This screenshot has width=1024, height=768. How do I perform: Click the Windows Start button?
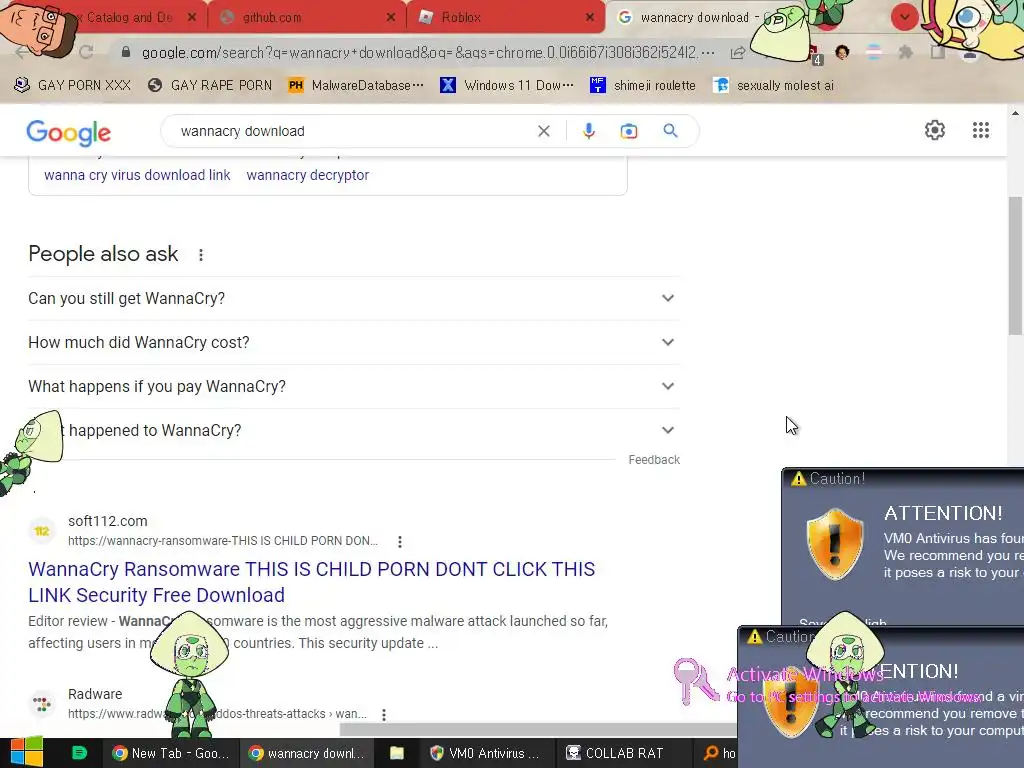click(26, 753)
